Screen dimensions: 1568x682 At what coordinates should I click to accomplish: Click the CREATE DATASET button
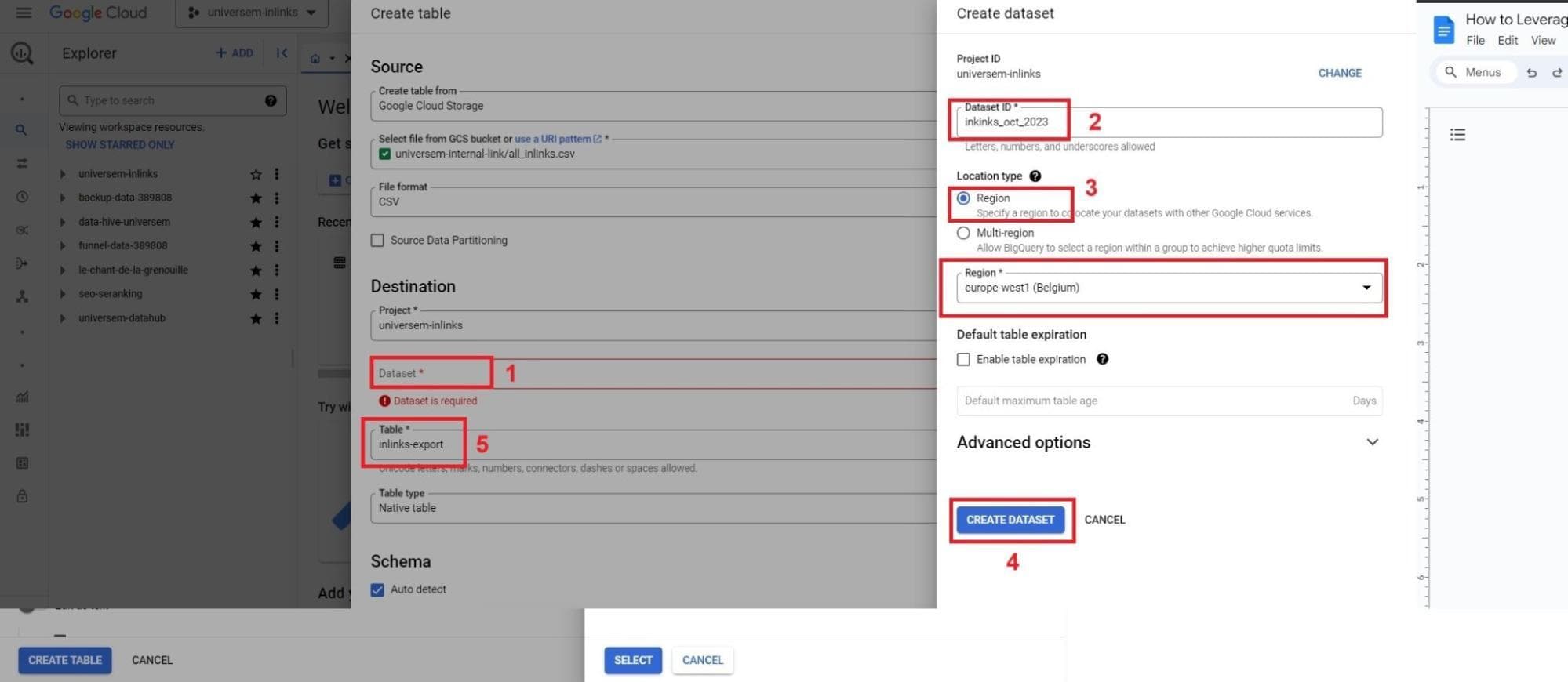1010,520
